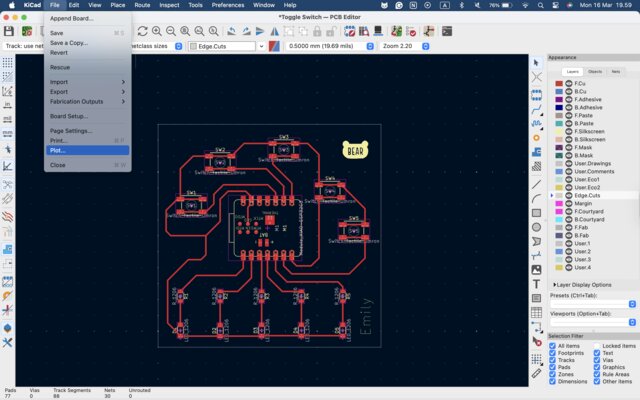This screenshot has width=640, height=400.
Task: Choose Plot... from File menu
Action: pos(87,150)
